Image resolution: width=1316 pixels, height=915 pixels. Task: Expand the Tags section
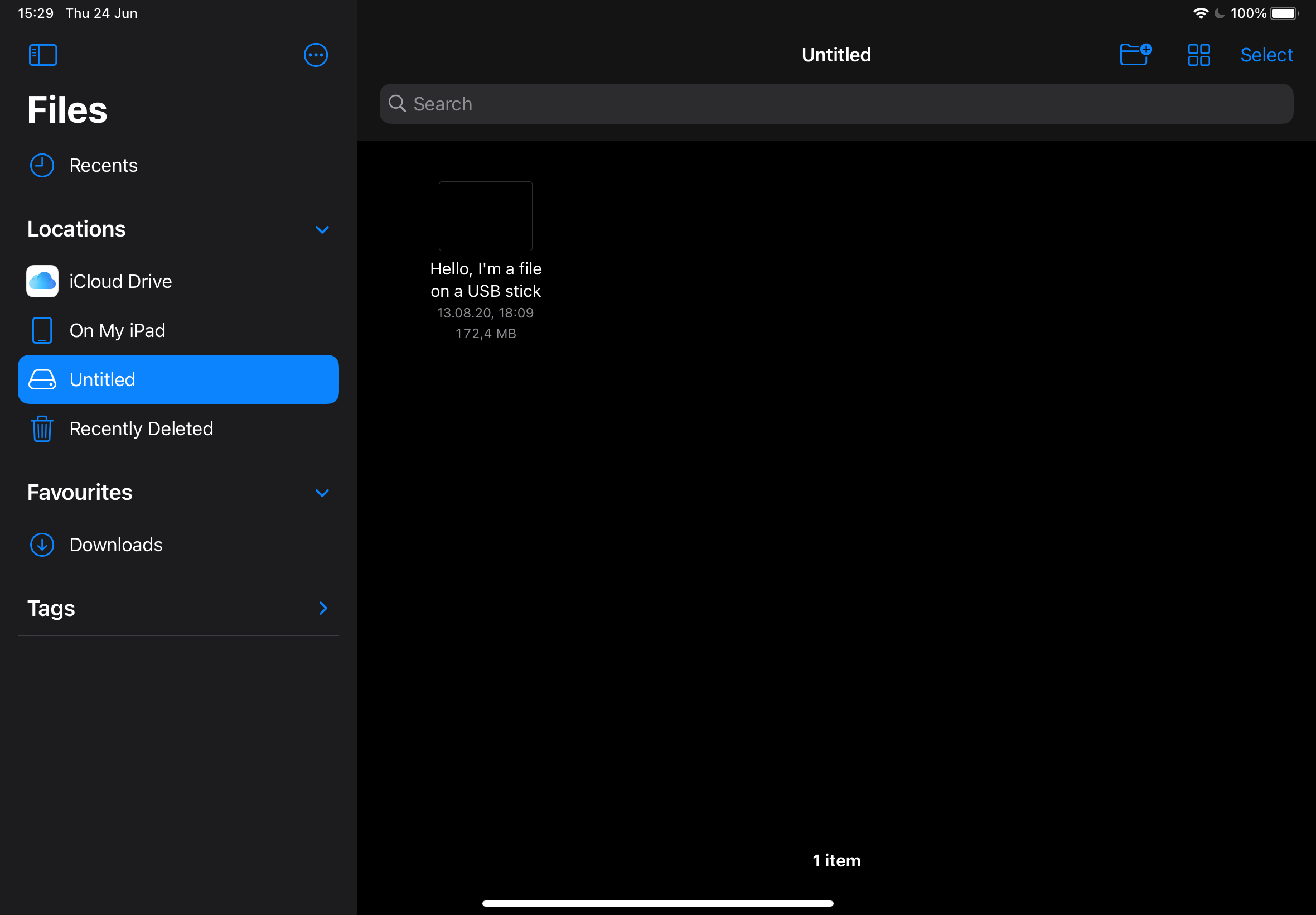pos(324,608)
